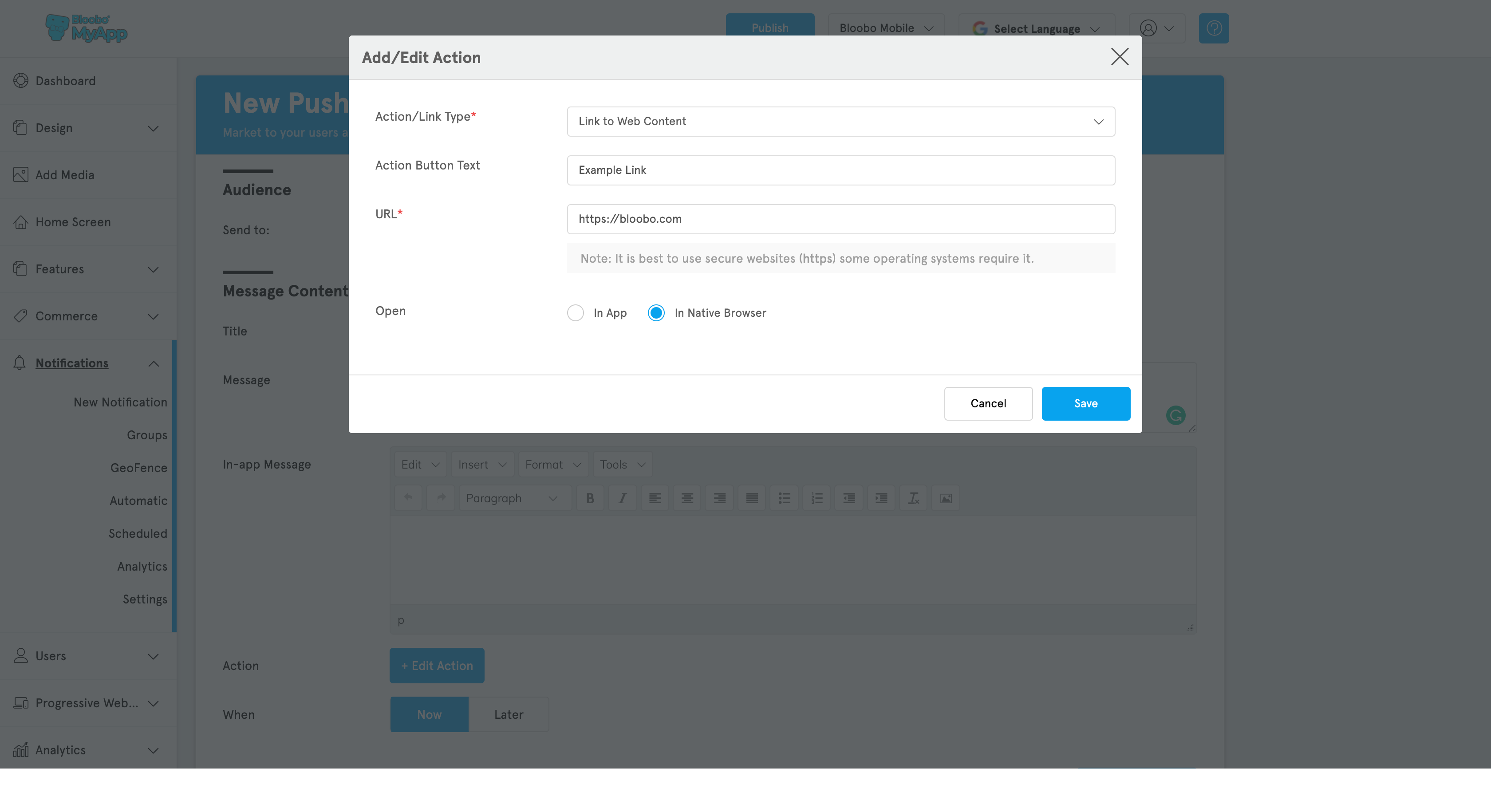Toggle bold formatting

pos(590,498)
